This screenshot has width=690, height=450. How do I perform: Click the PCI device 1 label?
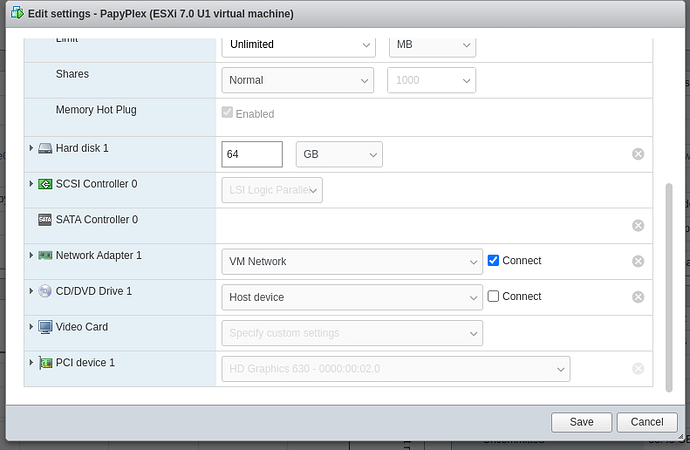pos(85,362)
